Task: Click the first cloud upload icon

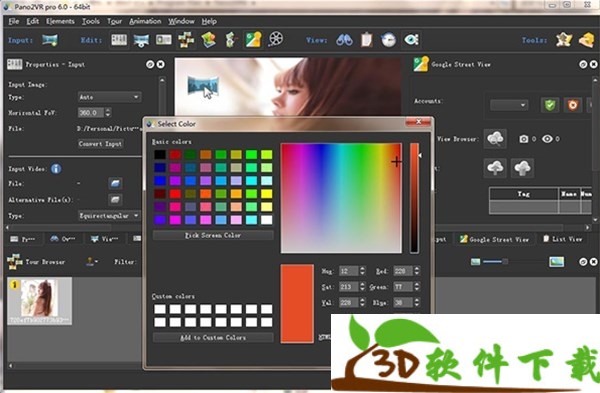Action: tap(495, 168)
